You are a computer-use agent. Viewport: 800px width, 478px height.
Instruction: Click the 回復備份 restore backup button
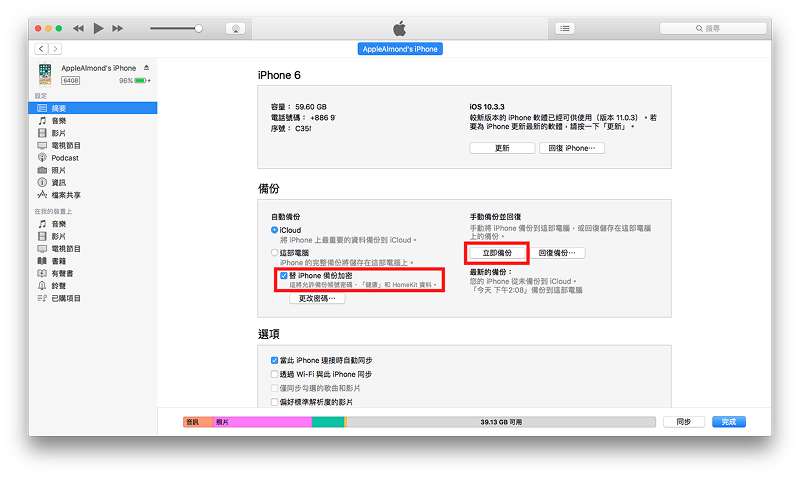[x=557, y=253]
